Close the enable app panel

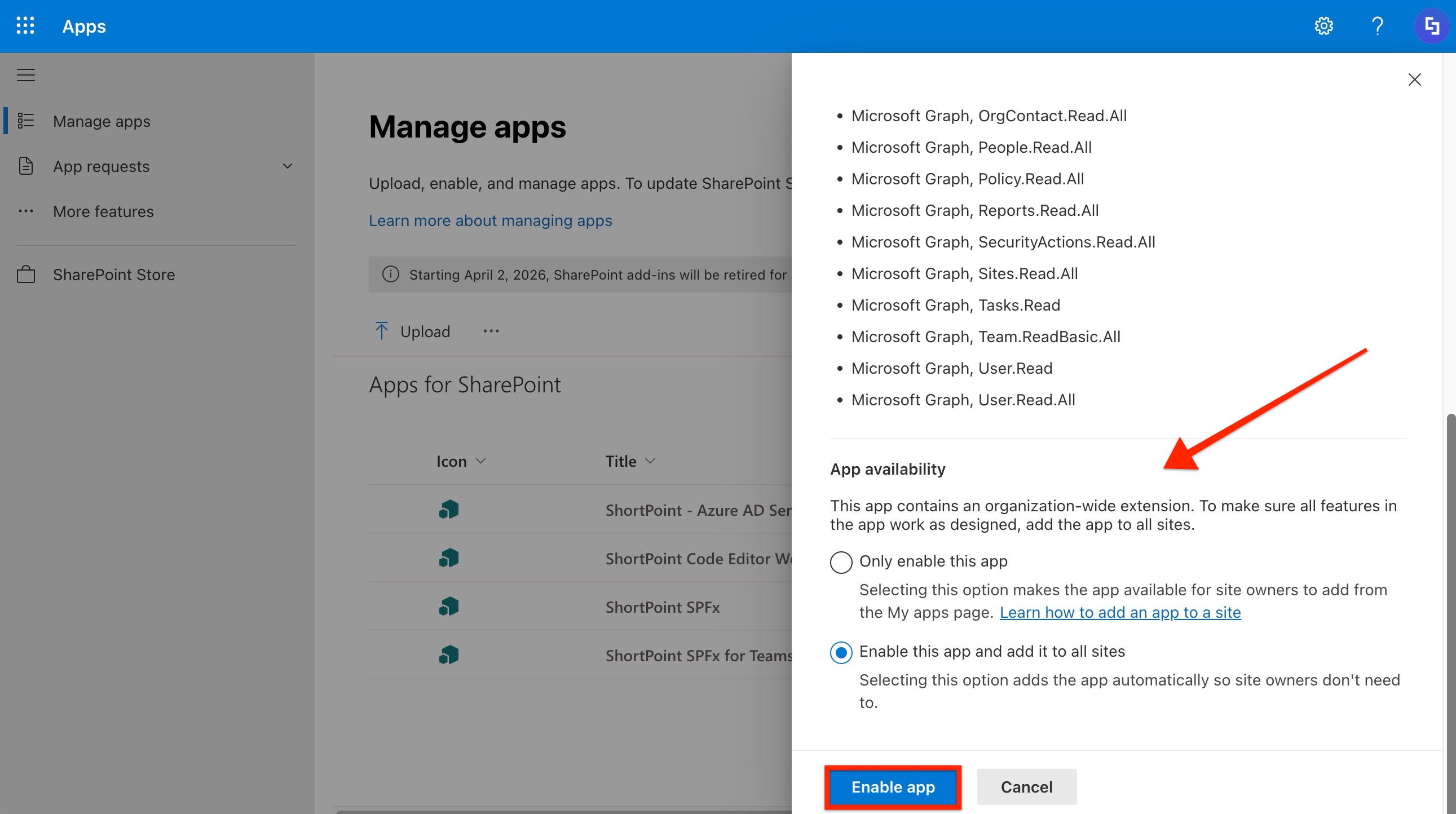click(1414, 79)
